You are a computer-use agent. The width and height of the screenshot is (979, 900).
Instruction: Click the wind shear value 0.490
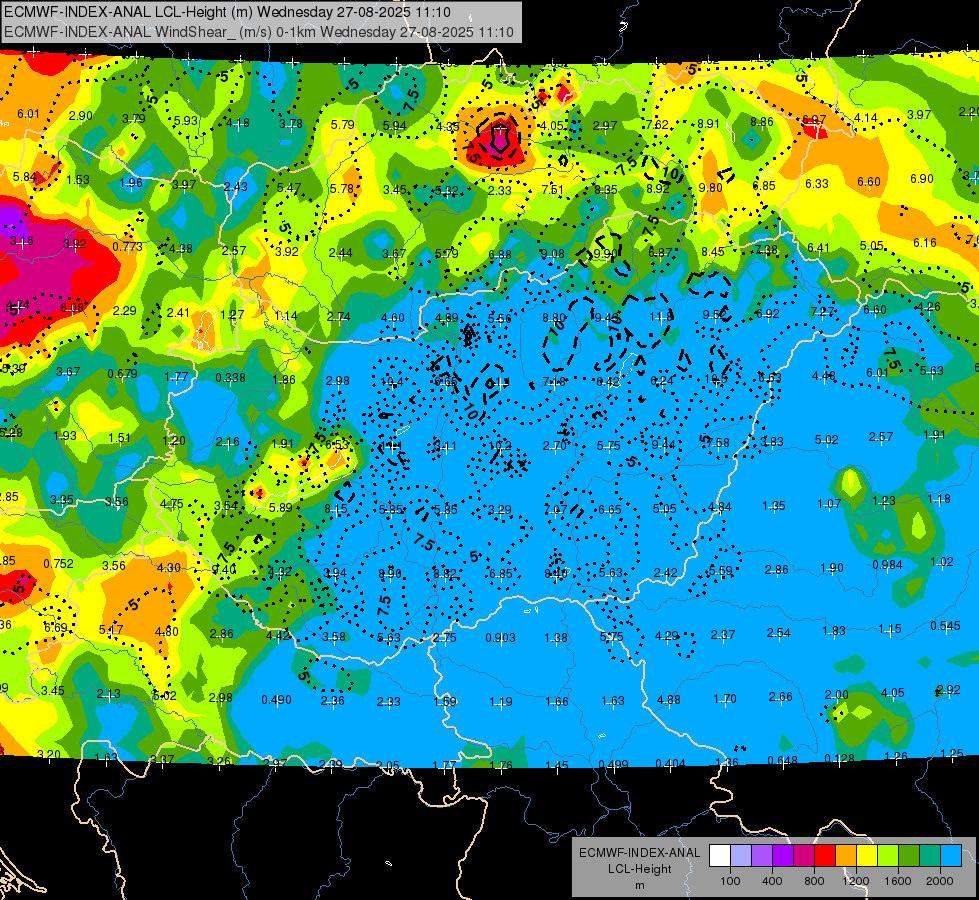[x=277, y=700]
